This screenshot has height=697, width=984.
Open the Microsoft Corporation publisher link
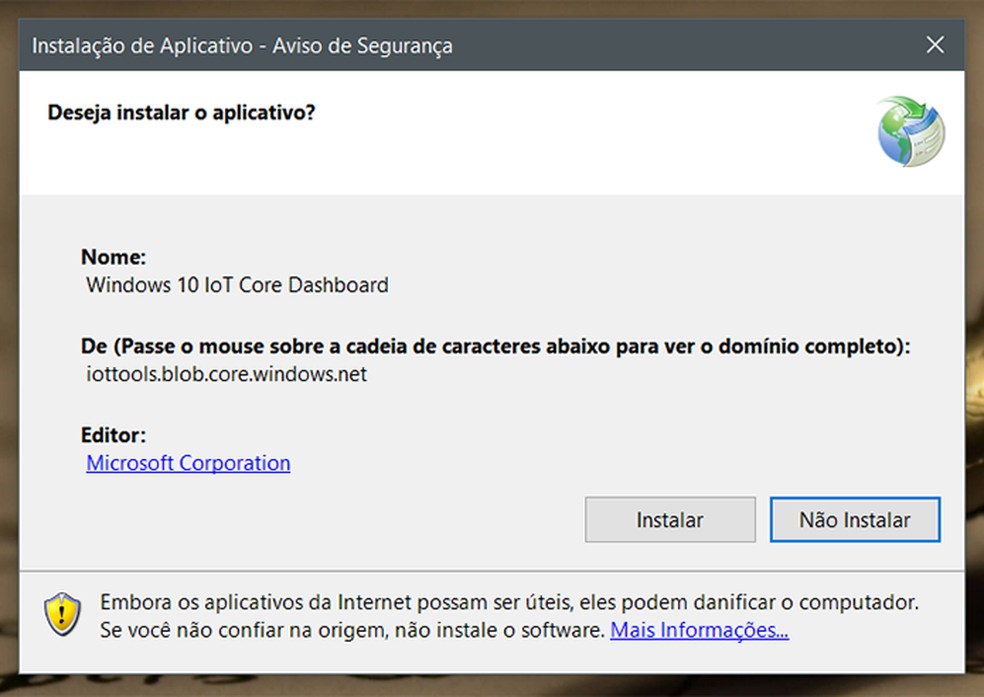tap(187, 462)
